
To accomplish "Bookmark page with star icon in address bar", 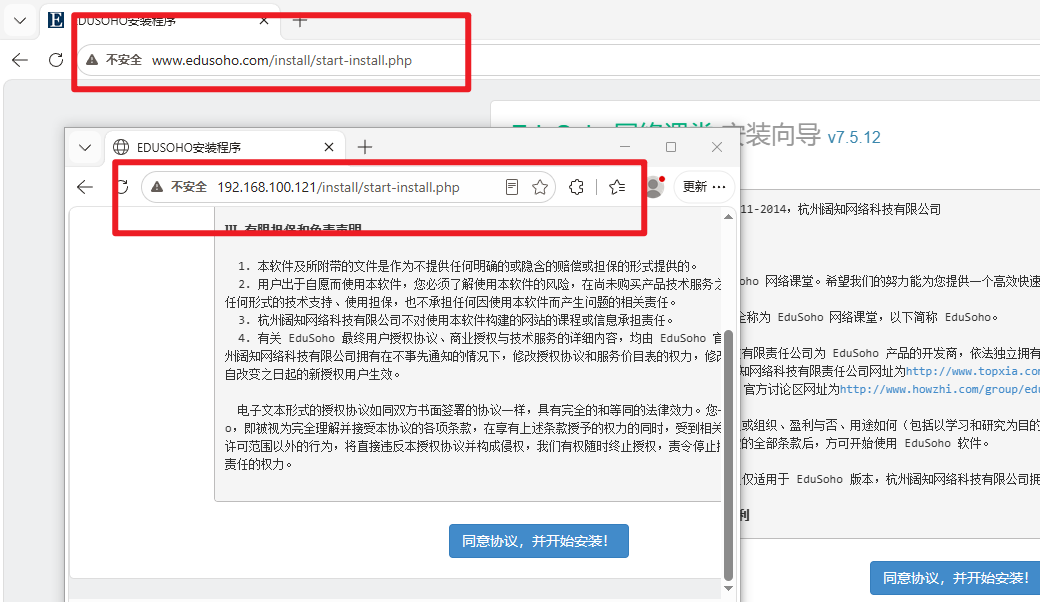I will click(540, 188).
